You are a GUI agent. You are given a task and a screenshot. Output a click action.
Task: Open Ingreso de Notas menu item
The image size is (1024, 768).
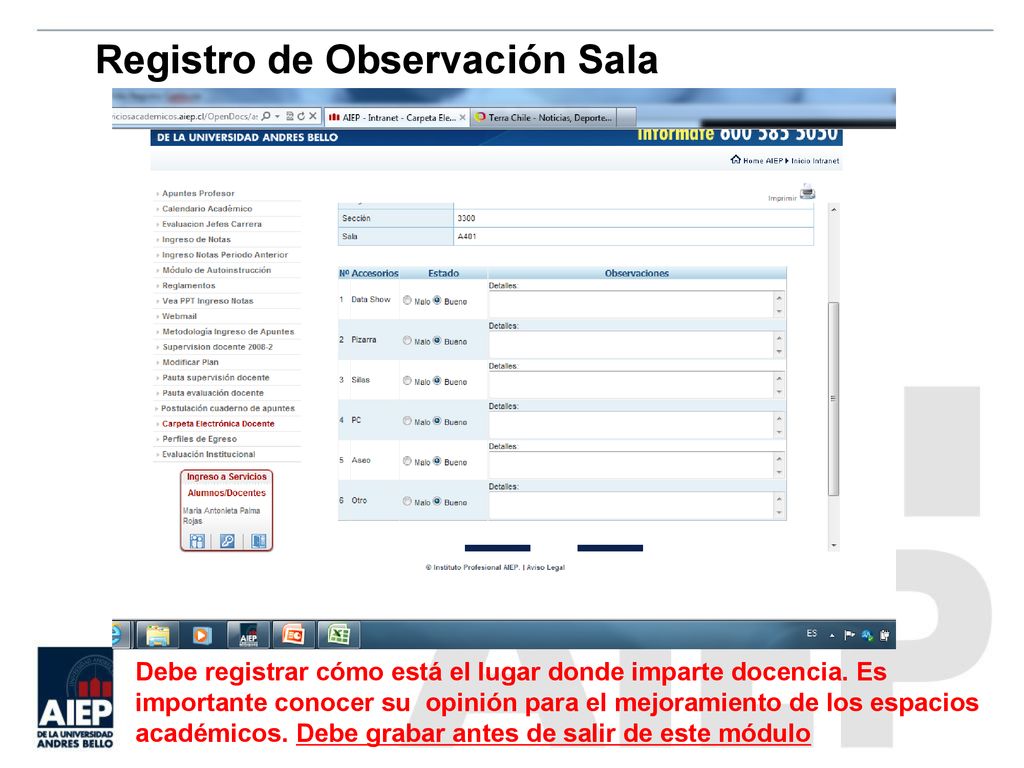(196, 239)
